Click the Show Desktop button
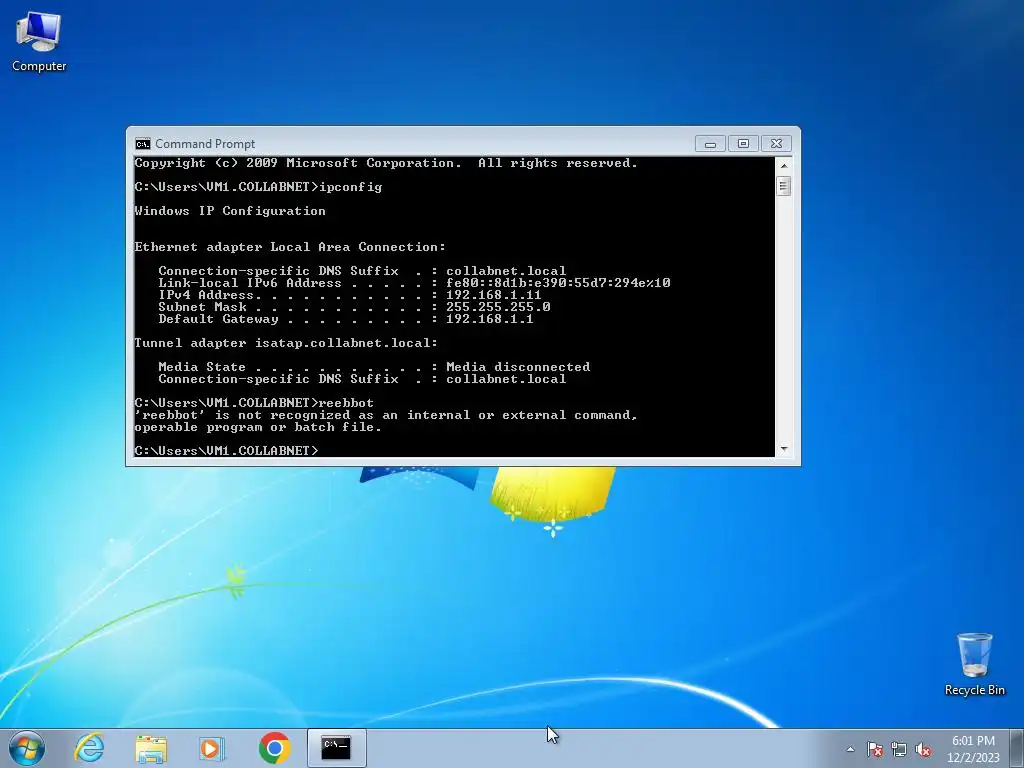Image resolution: width=1024 pixels, height=768 pixels. [x=1017, y=748]
